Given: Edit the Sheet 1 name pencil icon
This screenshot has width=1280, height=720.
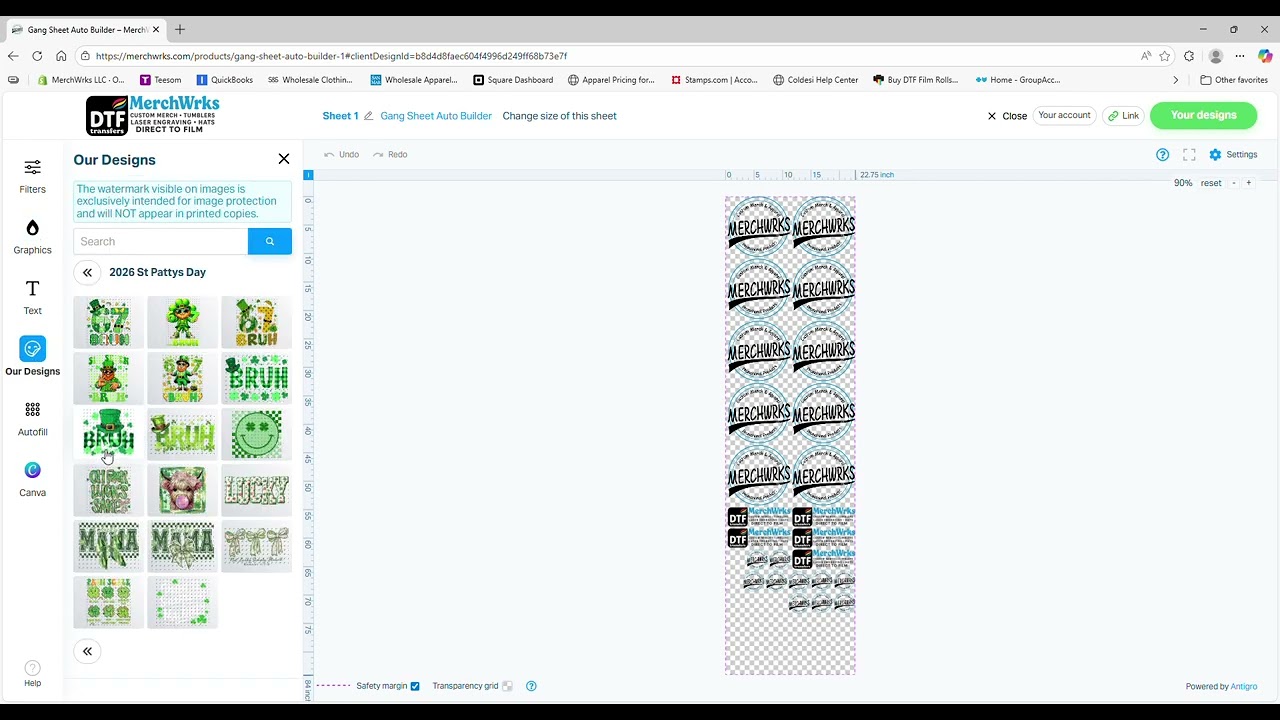Looking at the screenshot, I should (x=369, y=116).
